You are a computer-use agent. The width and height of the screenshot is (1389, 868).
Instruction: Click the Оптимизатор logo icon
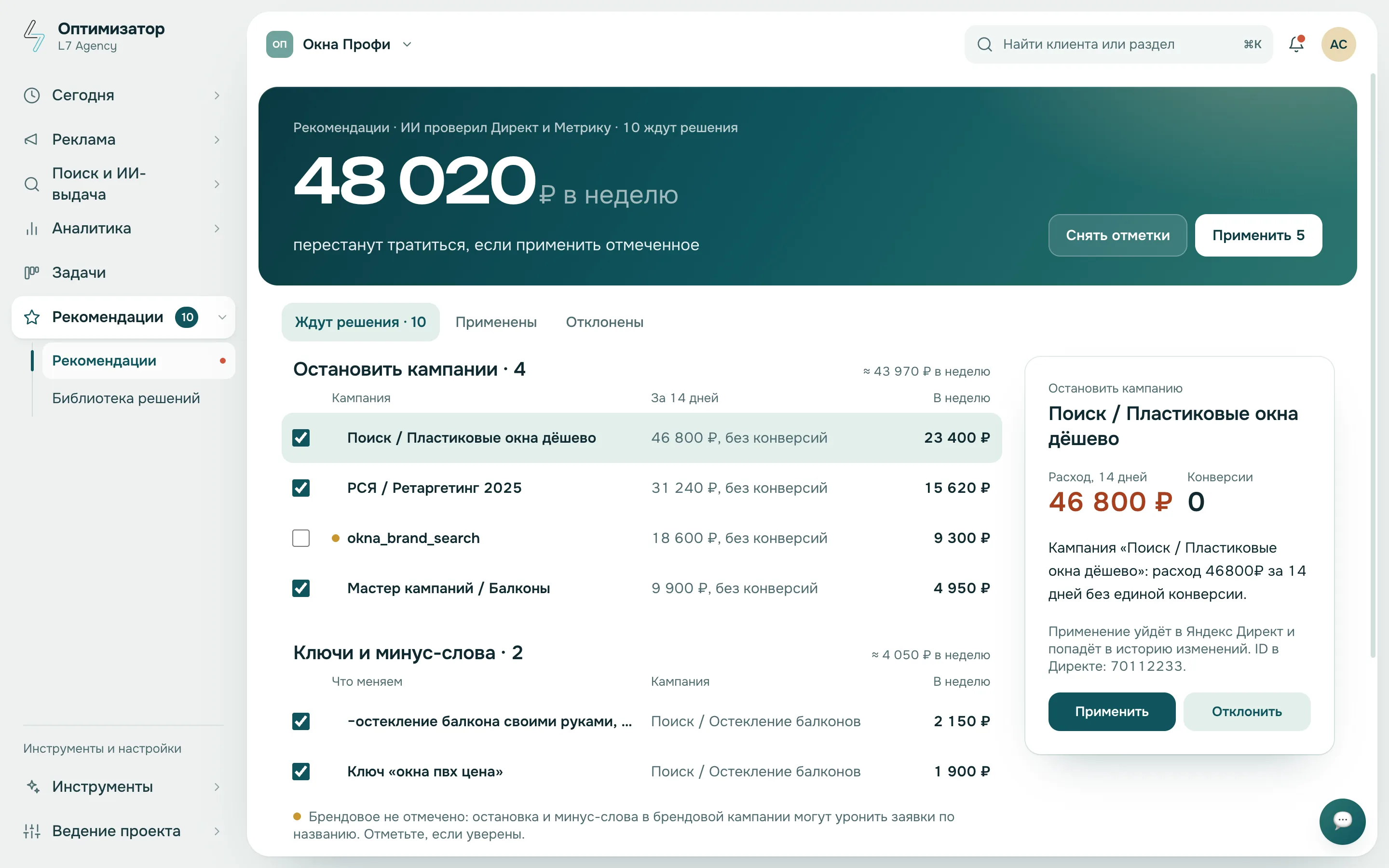[x=34, y=36]
